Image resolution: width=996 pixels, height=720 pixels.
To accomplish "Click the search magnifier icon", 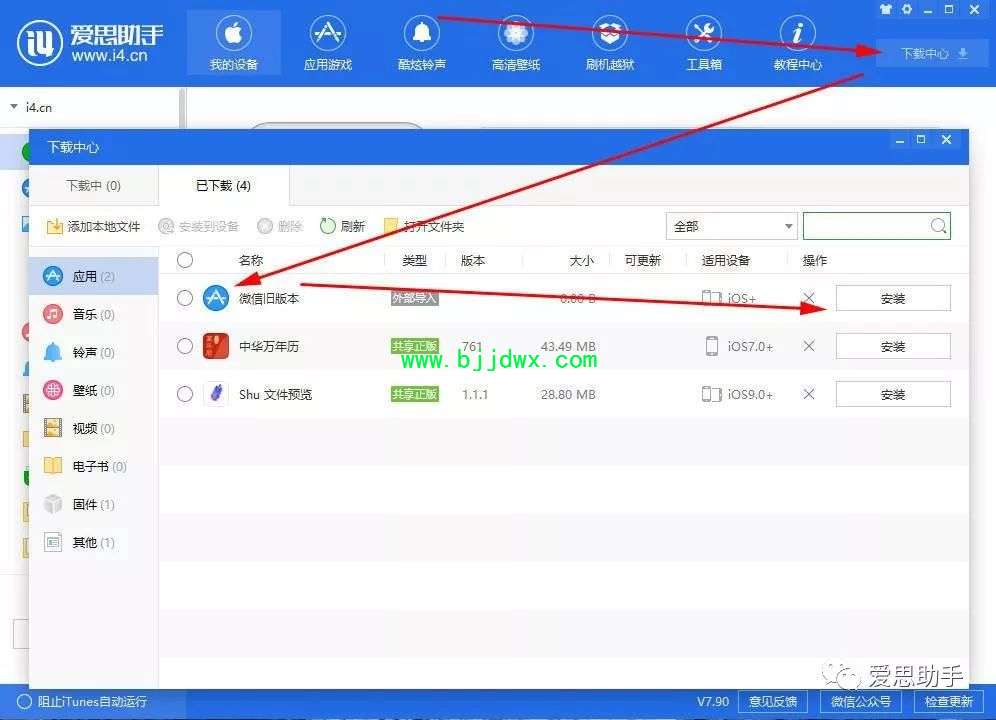I will pyautogui.click(x=939, y=226).
